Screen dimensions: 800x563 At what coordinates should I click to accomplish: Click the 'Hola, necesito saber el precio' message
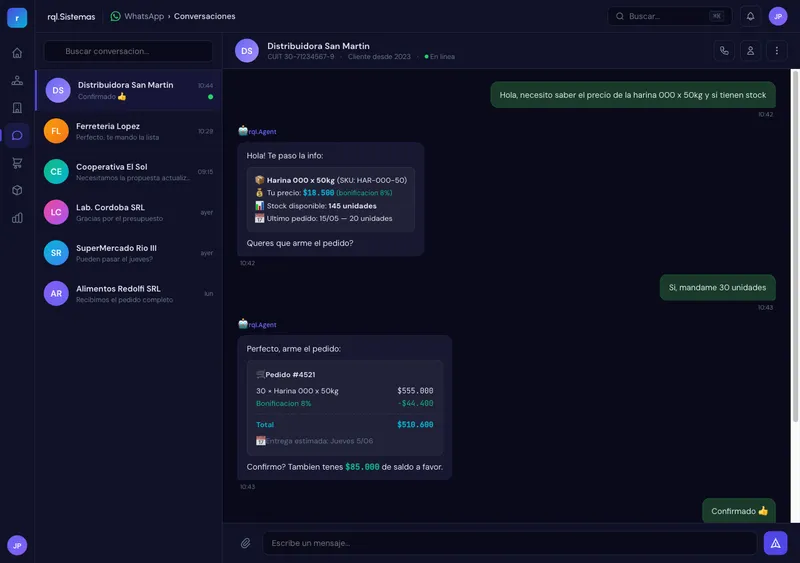(633, 95)
